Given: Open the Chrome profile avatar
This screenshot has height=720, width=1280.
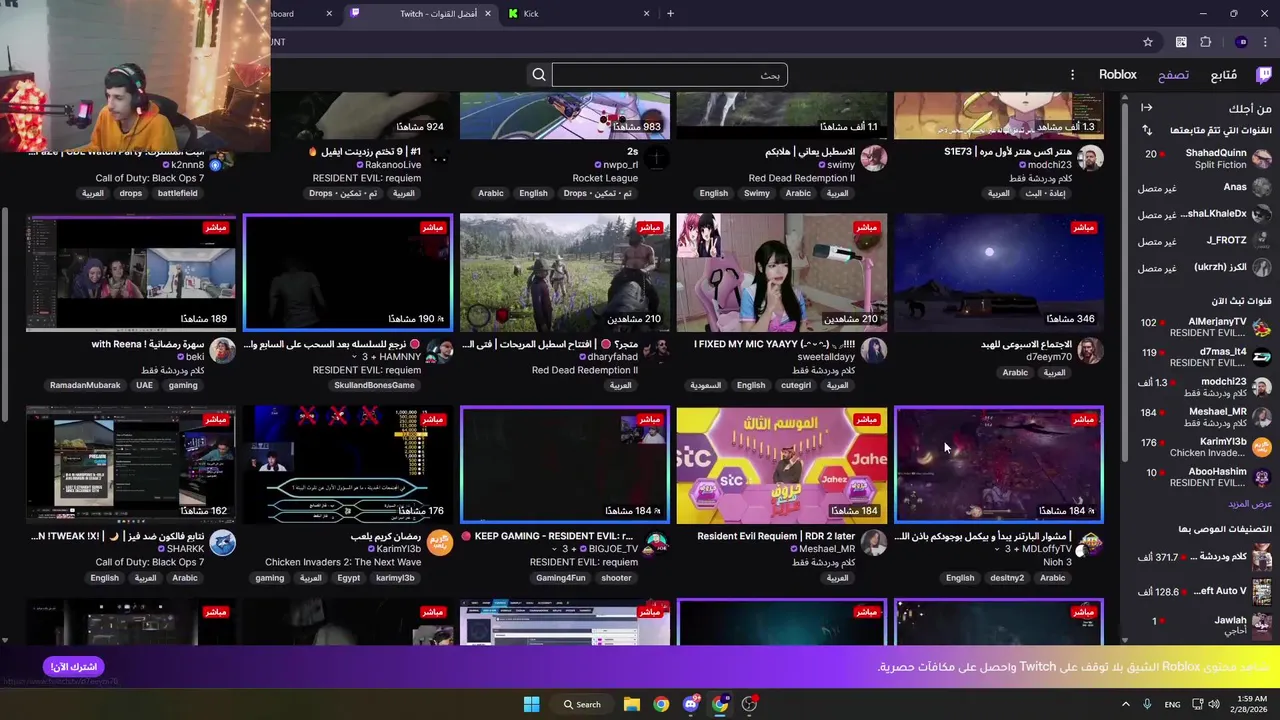Looking at the screenshot, I should [x=1241, y=42].
